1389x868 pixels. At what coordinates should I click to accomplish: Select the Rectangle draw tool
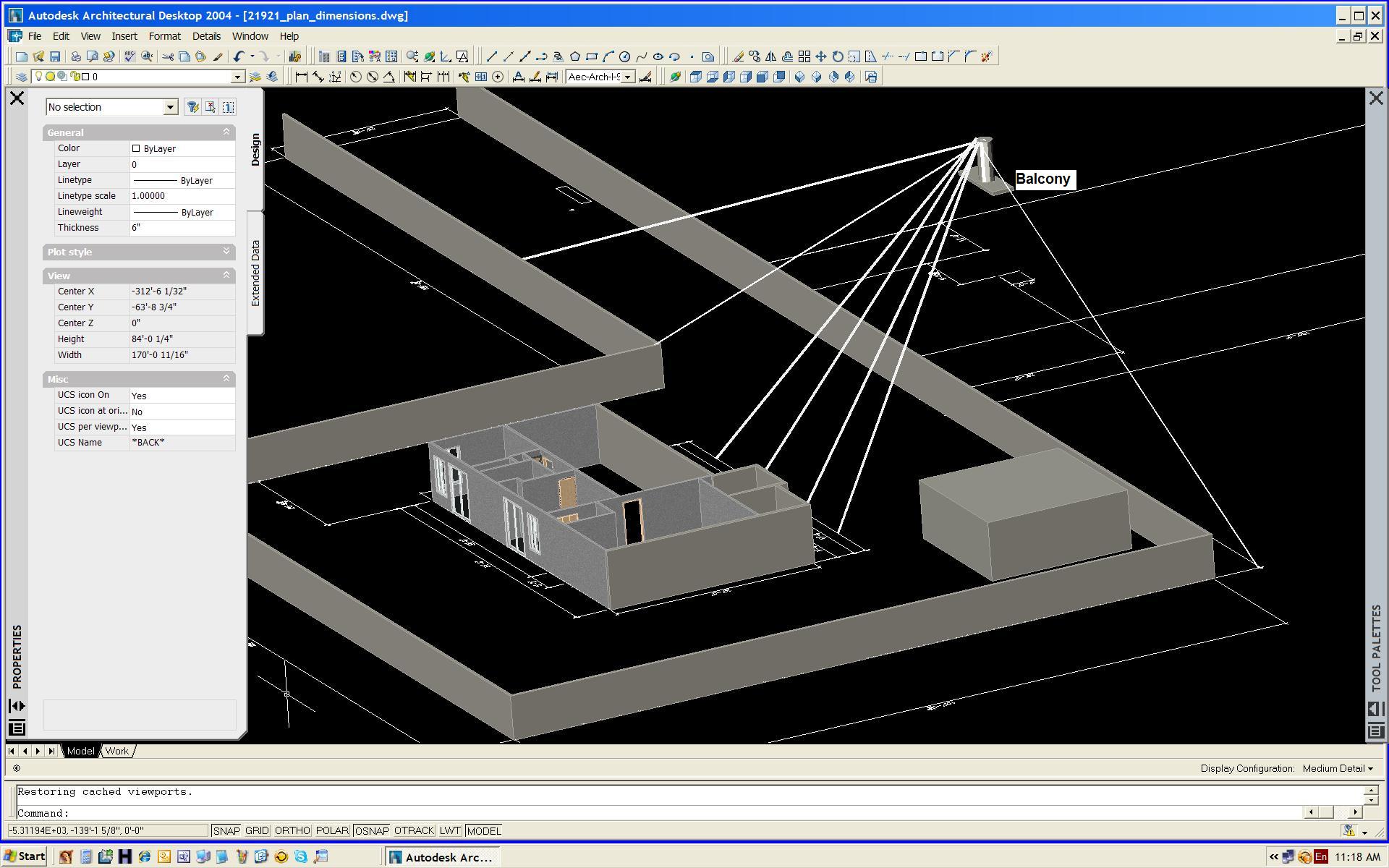tap(592, 56)
